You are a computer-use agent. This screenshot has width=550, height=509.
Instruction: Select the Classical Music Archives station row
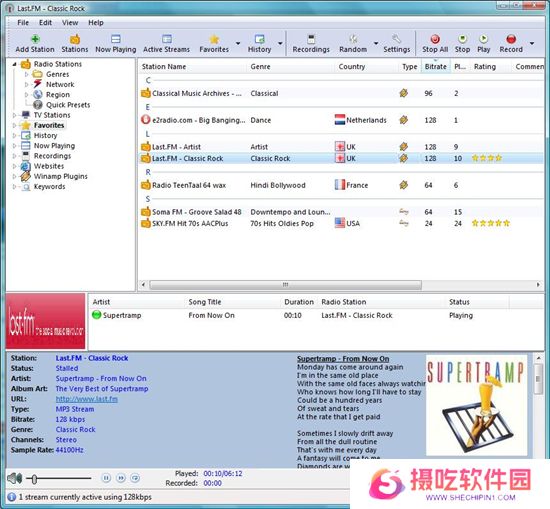341,93
